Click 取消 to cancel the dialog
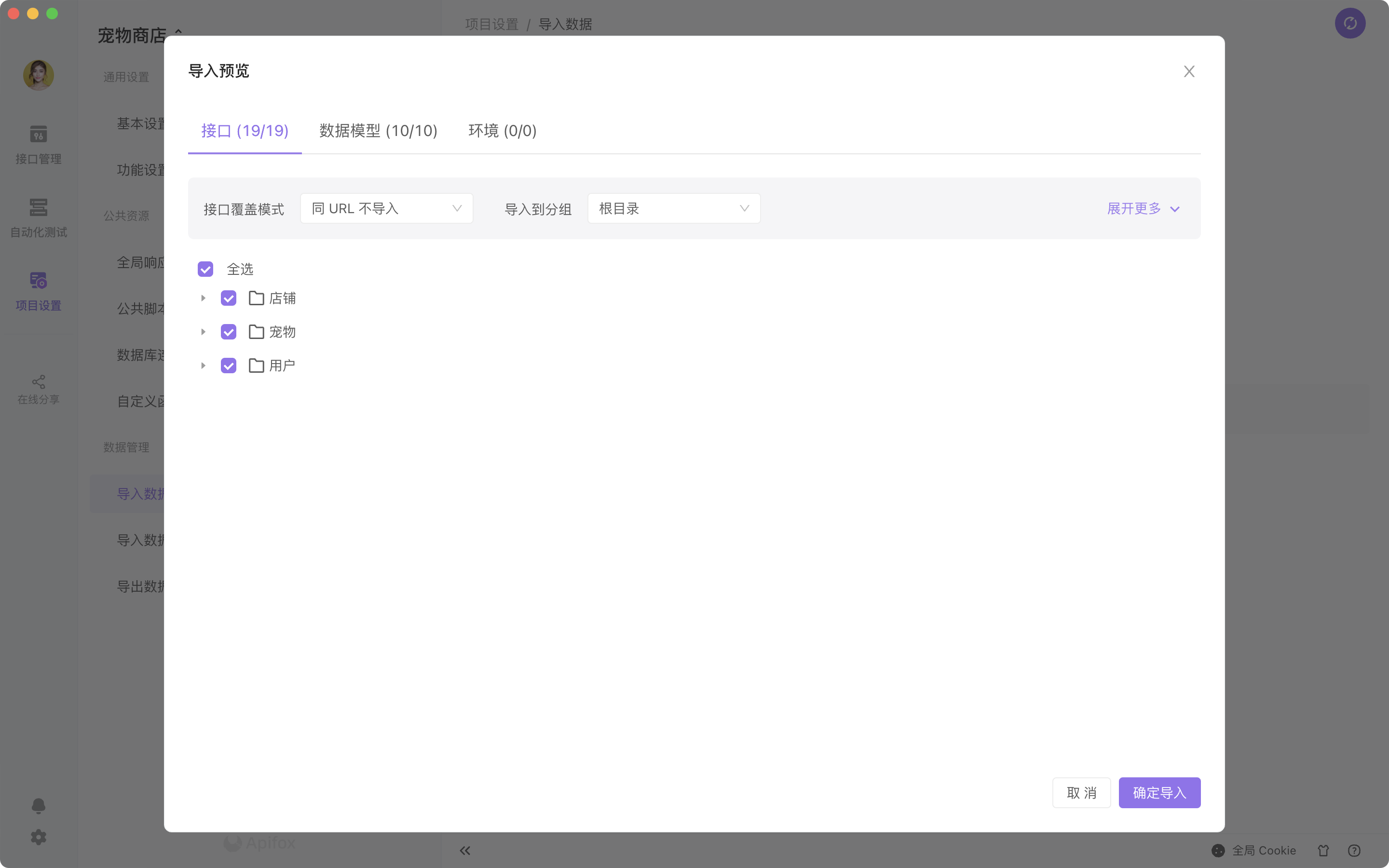The width and height of the screenshot is (1389, 868). (1081, 792)
